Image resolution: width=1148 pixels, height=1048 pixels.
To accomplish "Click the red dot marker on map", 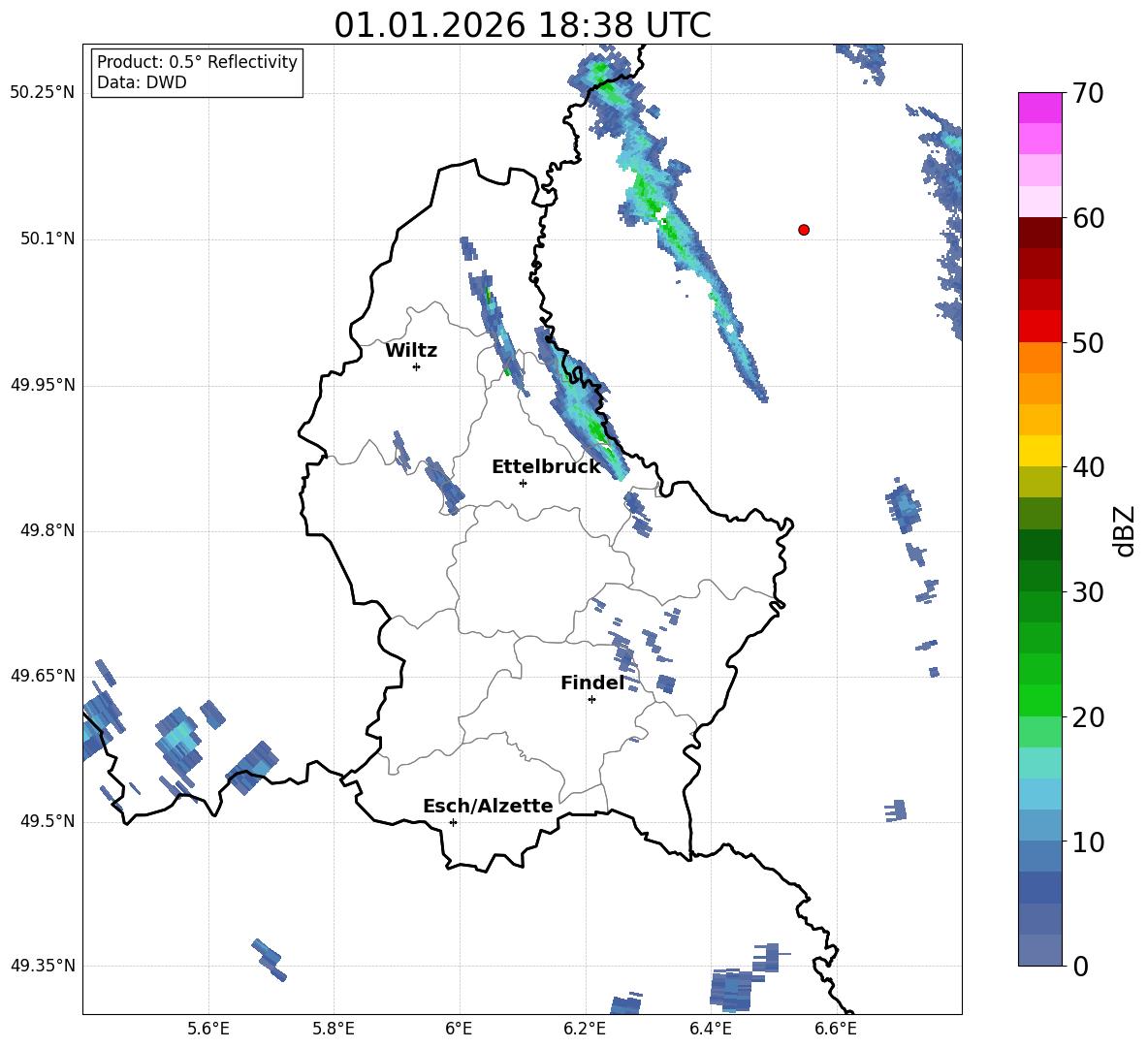I will click(x=804, y=230).
